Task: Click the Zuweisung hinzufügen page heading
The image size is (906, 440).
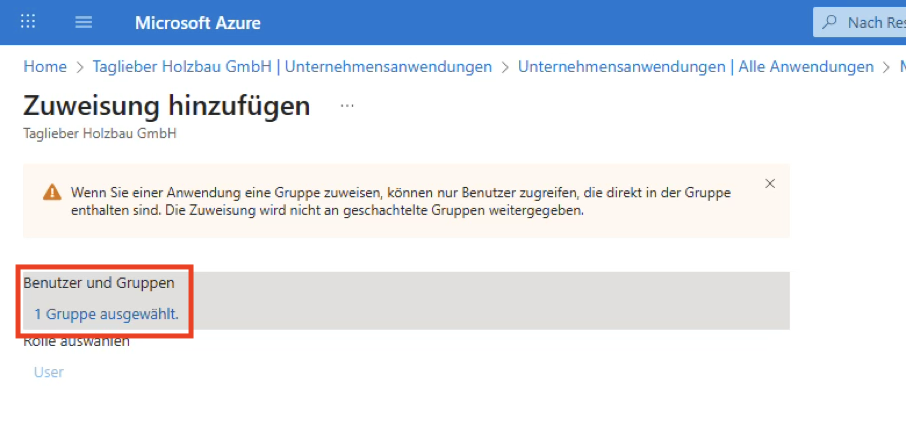Action: click(x=166, y=106)
